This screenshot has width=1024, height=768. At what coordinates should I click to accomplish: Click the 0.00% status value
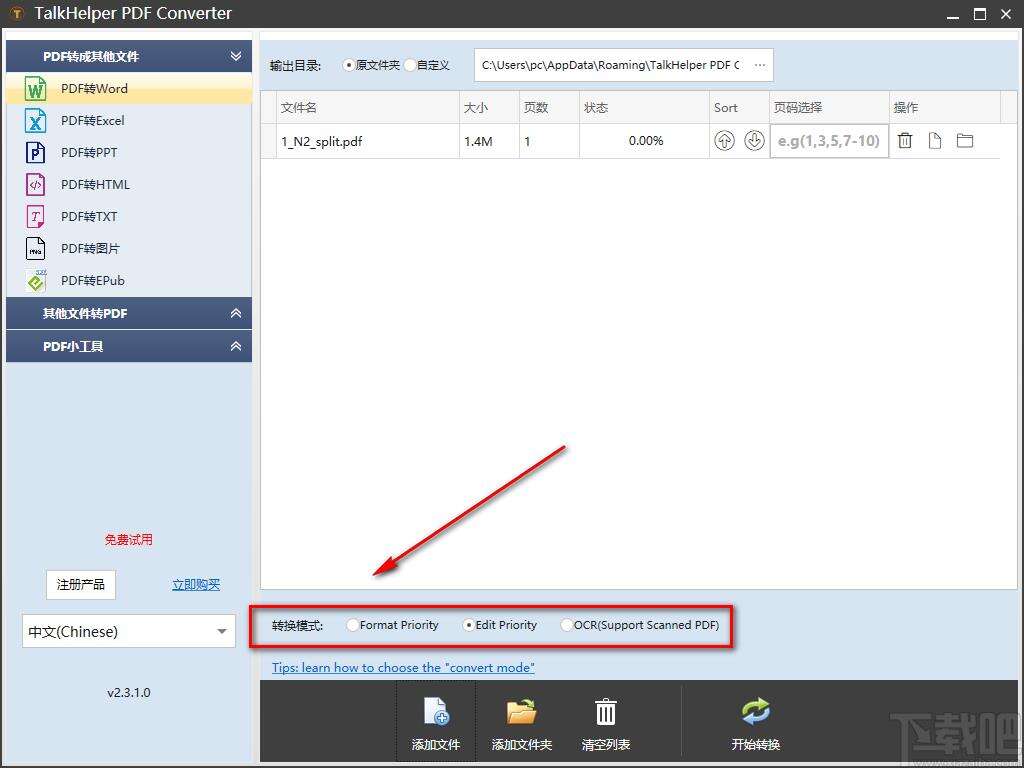pyautogui.click(x=646, y=140)
